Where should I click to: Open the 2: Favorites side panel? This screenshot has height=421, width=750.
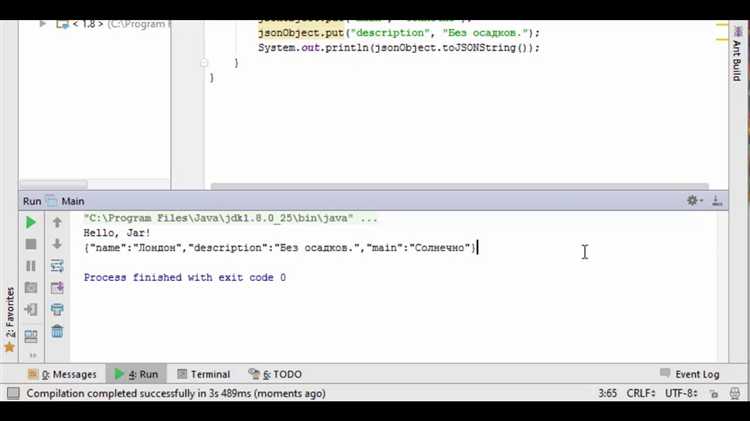[10, 319]
